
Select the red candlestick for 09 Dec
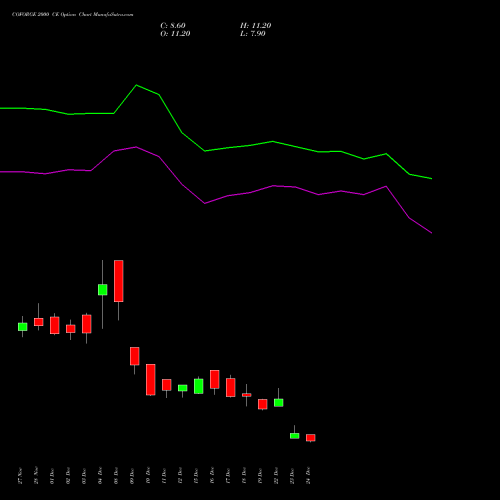click(x=135, y=356)
